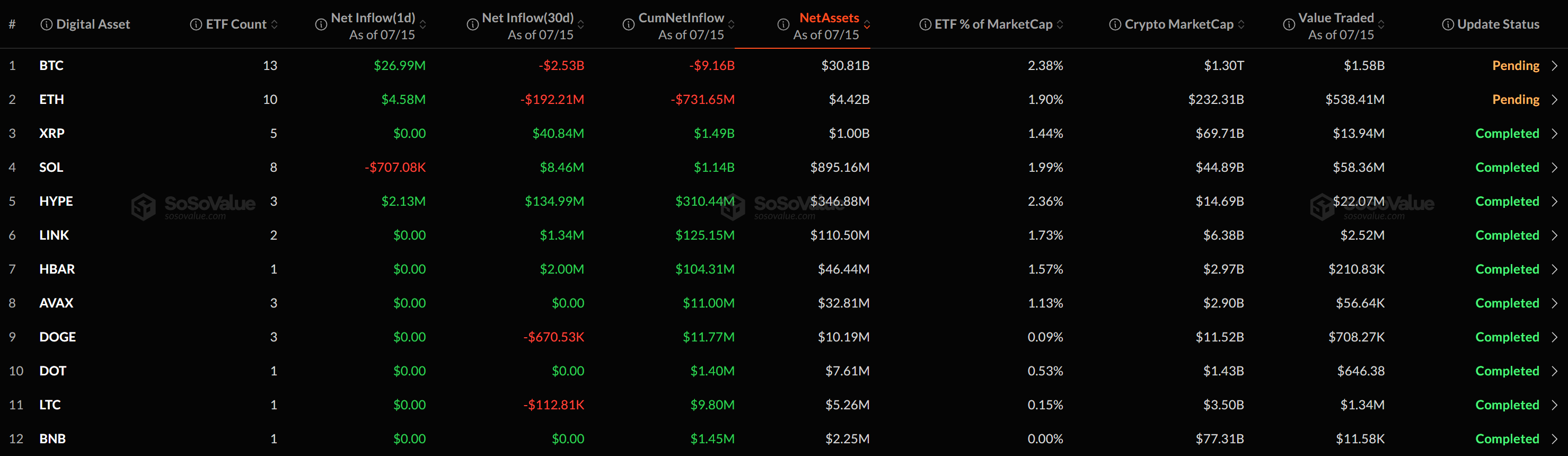Image resolution: width=1568 pixels, height=456 pixels.
Task: Expand SOL row chevron arrow
Action: click(x=1555, y=168)
